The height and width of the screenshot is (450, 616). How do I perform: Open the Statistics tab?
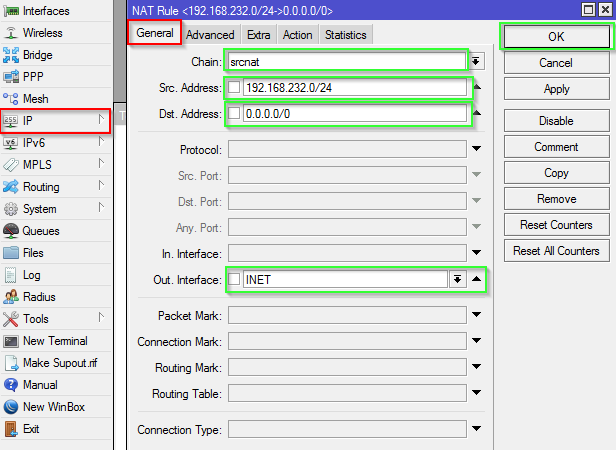click(345, 35)
